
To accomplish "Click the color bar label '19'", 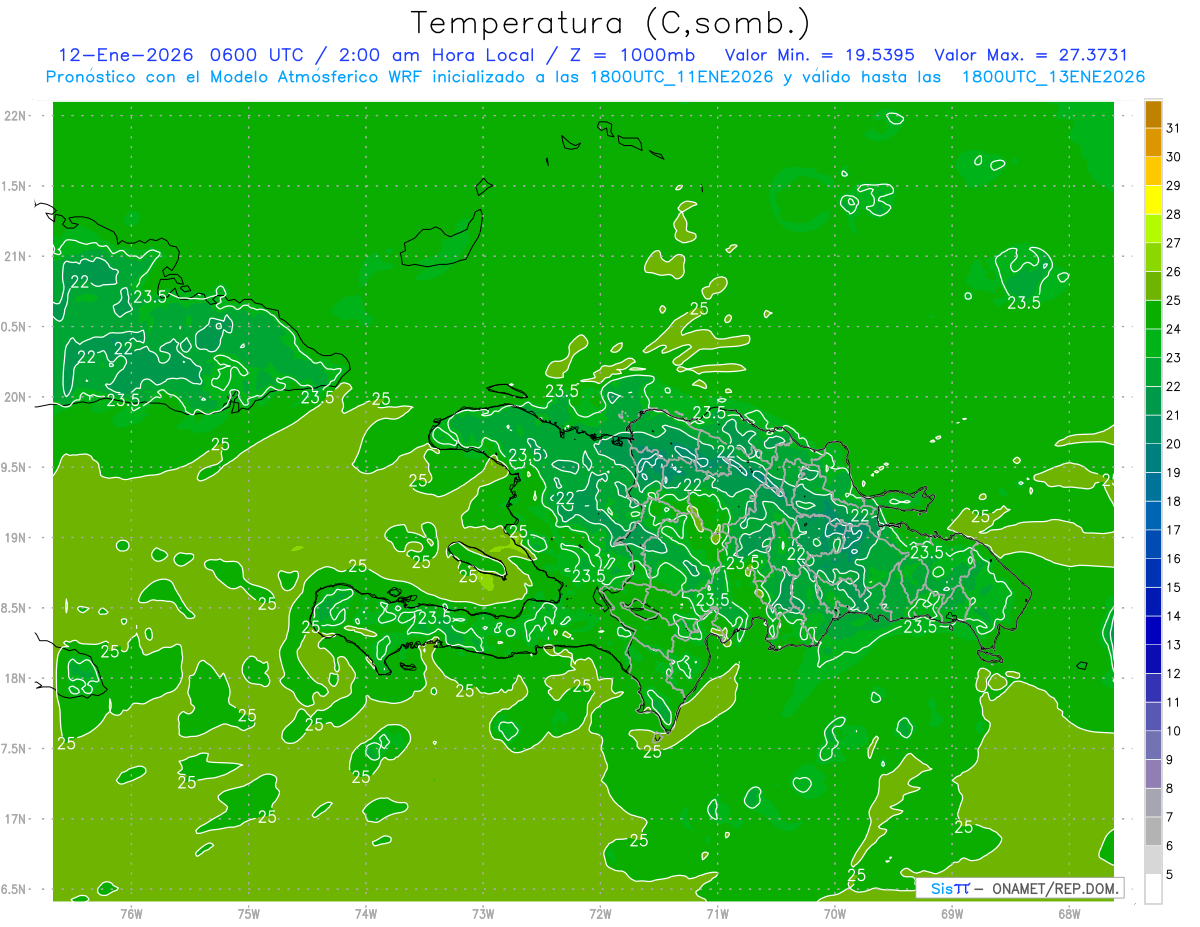I will [1173, 473].
